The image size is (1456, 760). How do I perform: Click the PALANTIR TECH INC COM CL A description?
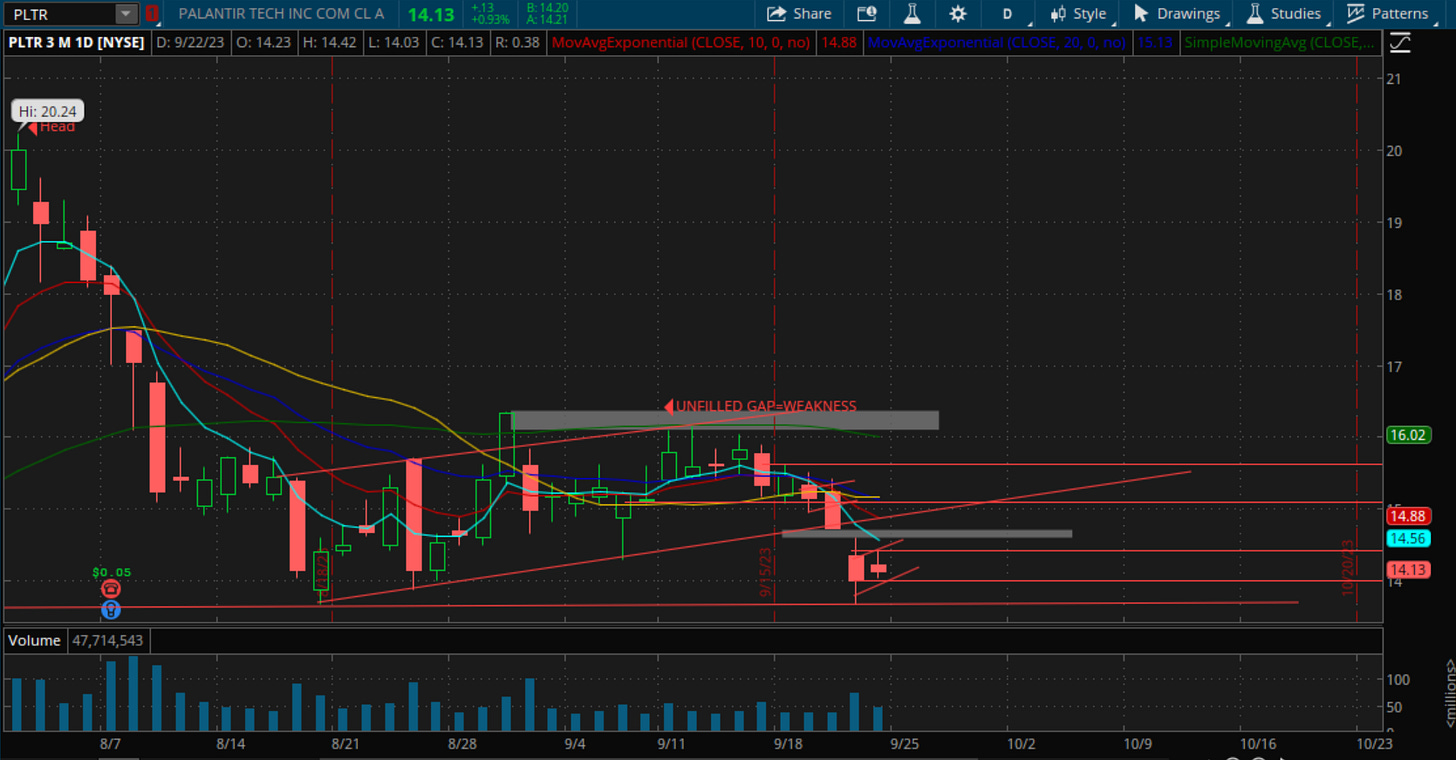click(x=281, y=14)
